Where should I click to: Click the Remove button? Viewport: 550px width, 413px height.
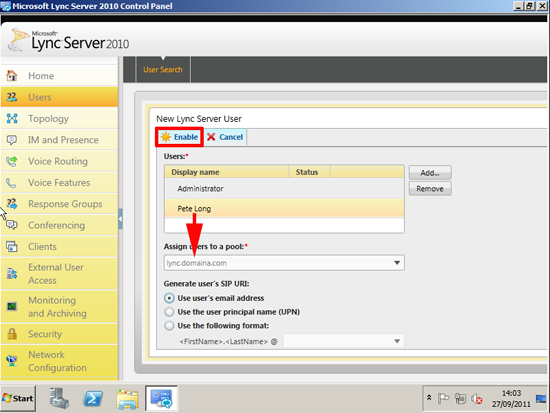(430, 189)
